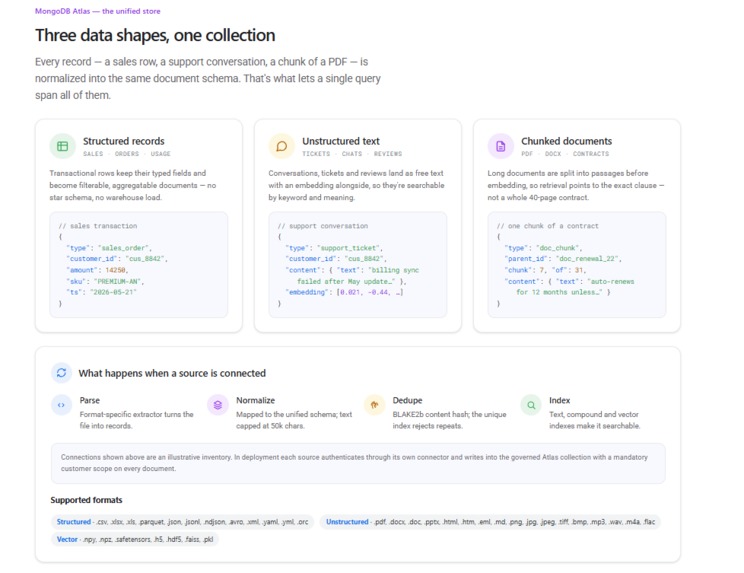Click the 'Structured' formats chip

coord(182,522)
